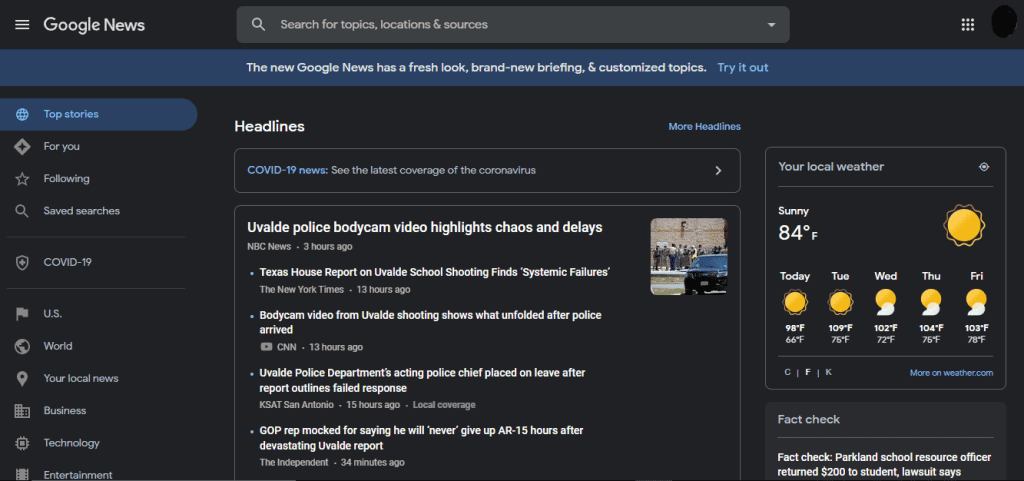The width and height of the screenshot is (1024, 481).
Task: Open the acting police chief leave article
Action: (422, 380)
